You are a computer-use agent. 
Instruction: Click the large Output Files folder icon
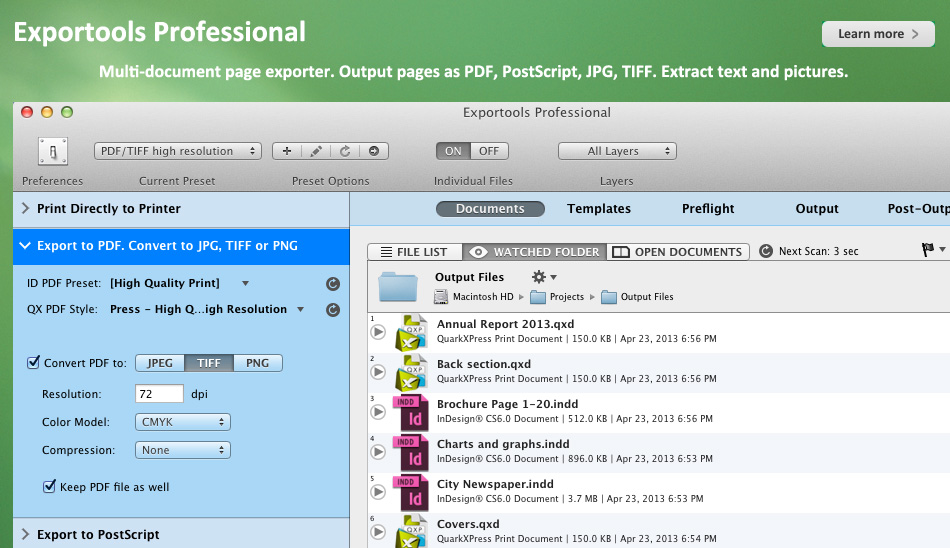tap(398, 287)
